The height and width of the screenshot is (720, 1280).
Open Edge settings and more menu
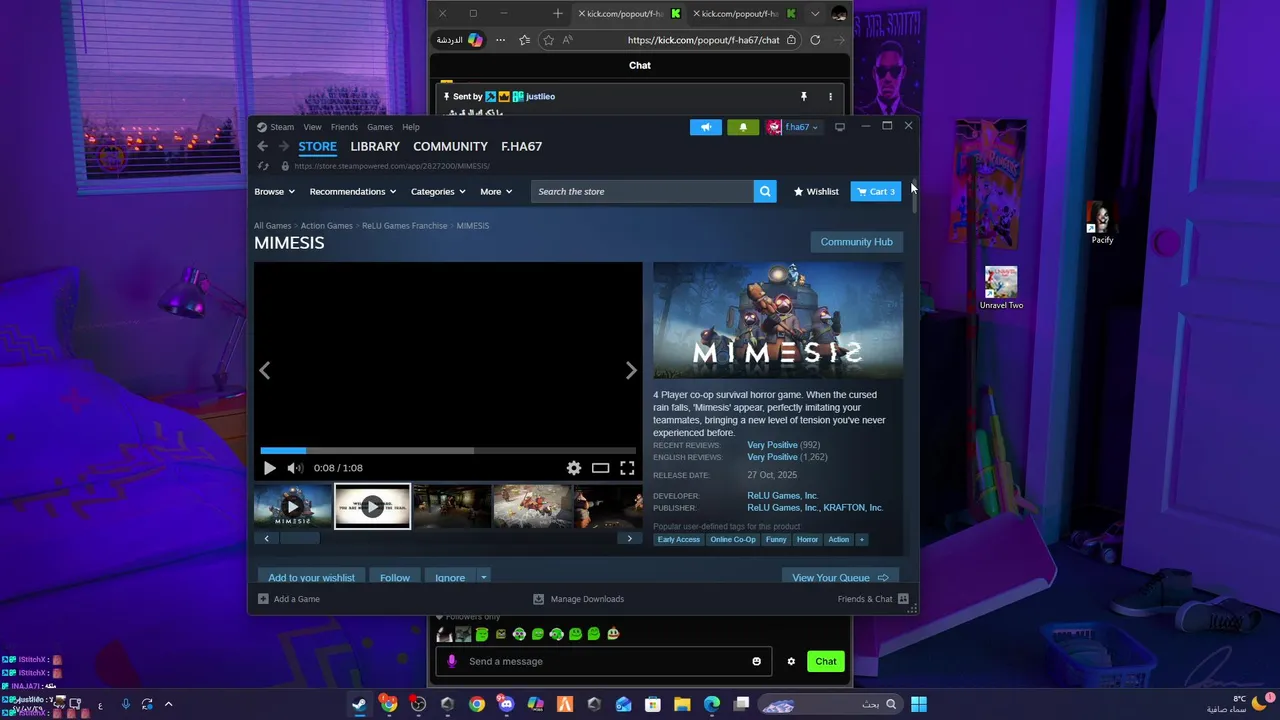pos(500,40)
